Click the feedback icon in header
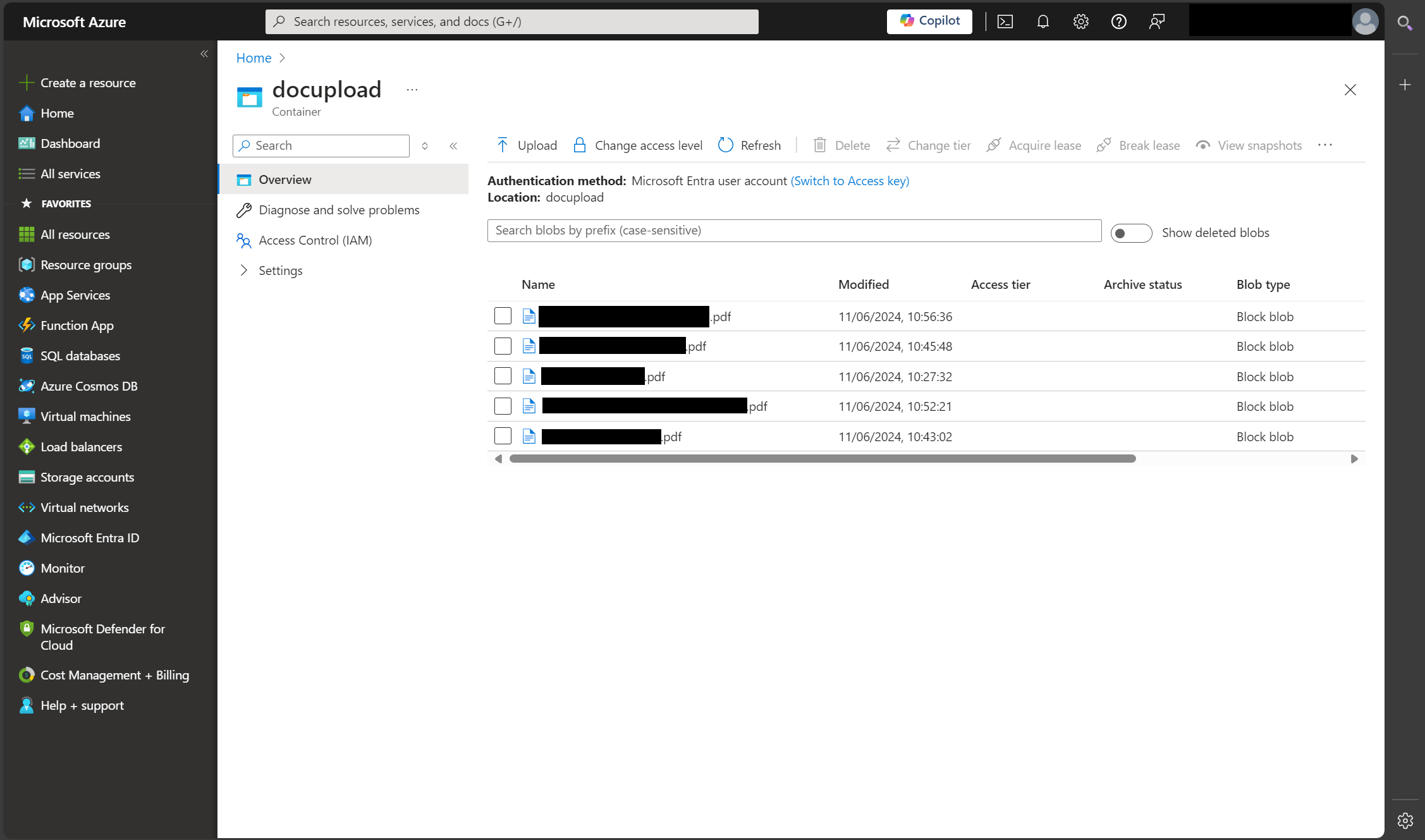This screenshot has height=840, width=1425. [x=1157, y=22]
